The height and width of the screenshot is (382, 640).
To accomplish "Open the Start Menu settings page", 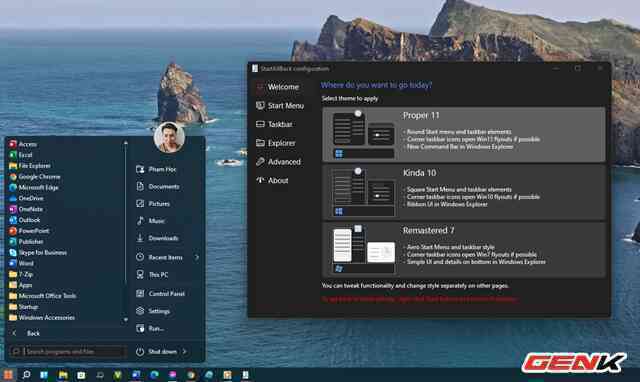I will pyautogui.click(x=280, y=106).
